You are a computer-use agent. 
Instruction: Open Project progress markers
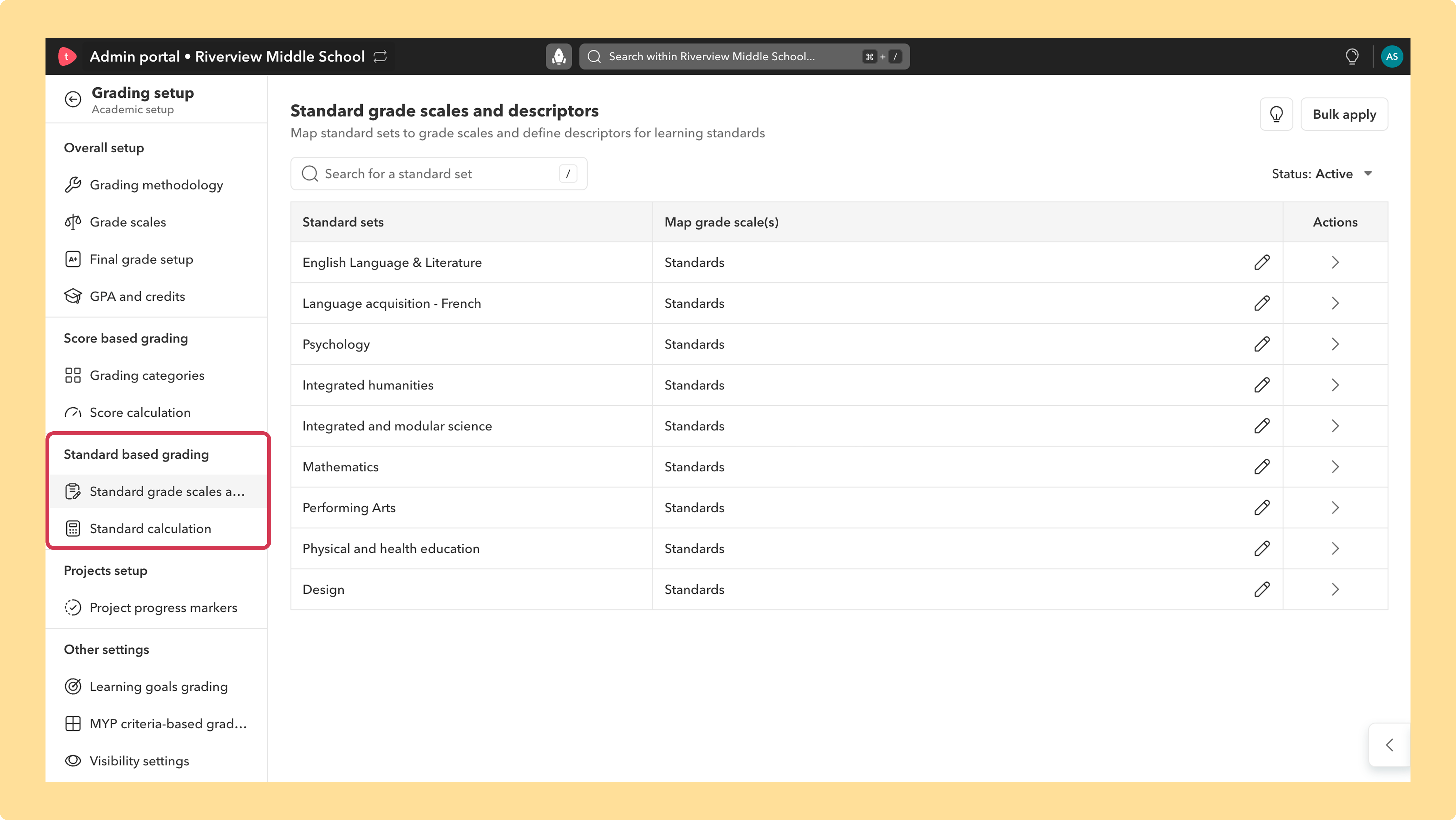[x=157, y=608]
